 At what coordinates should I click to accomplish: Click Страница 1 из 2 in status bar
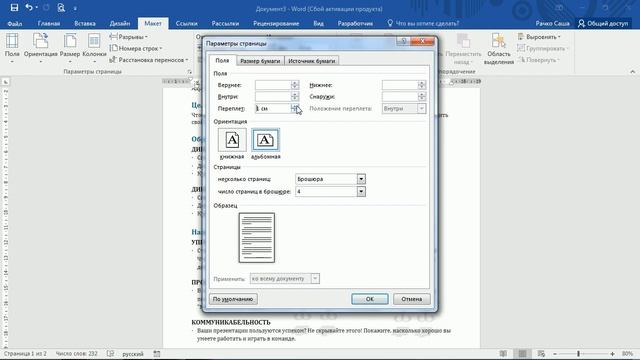tap(25, 353)
